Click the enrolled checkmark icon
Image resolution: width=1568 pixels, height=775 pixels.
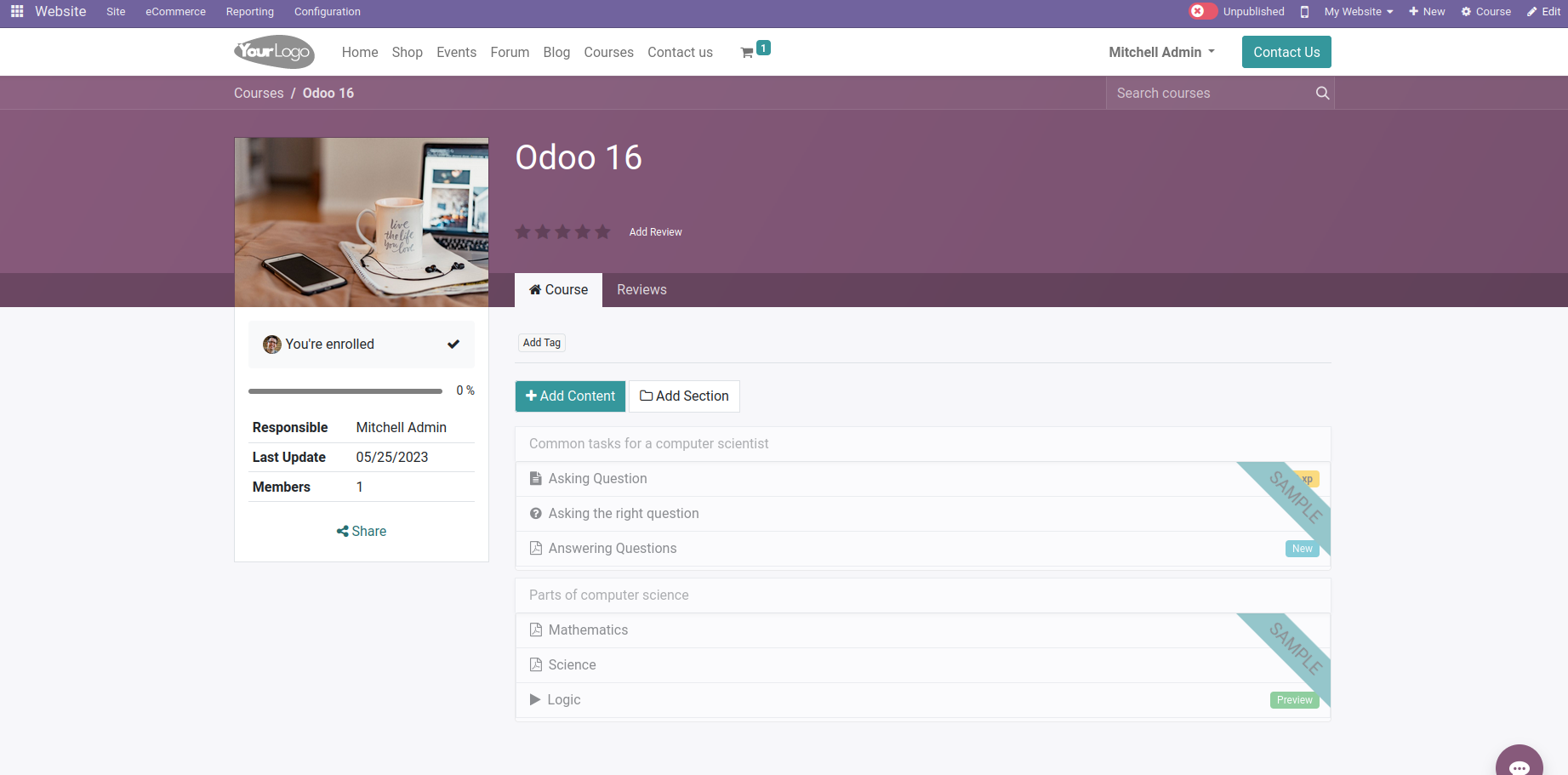tap(453, 345)
